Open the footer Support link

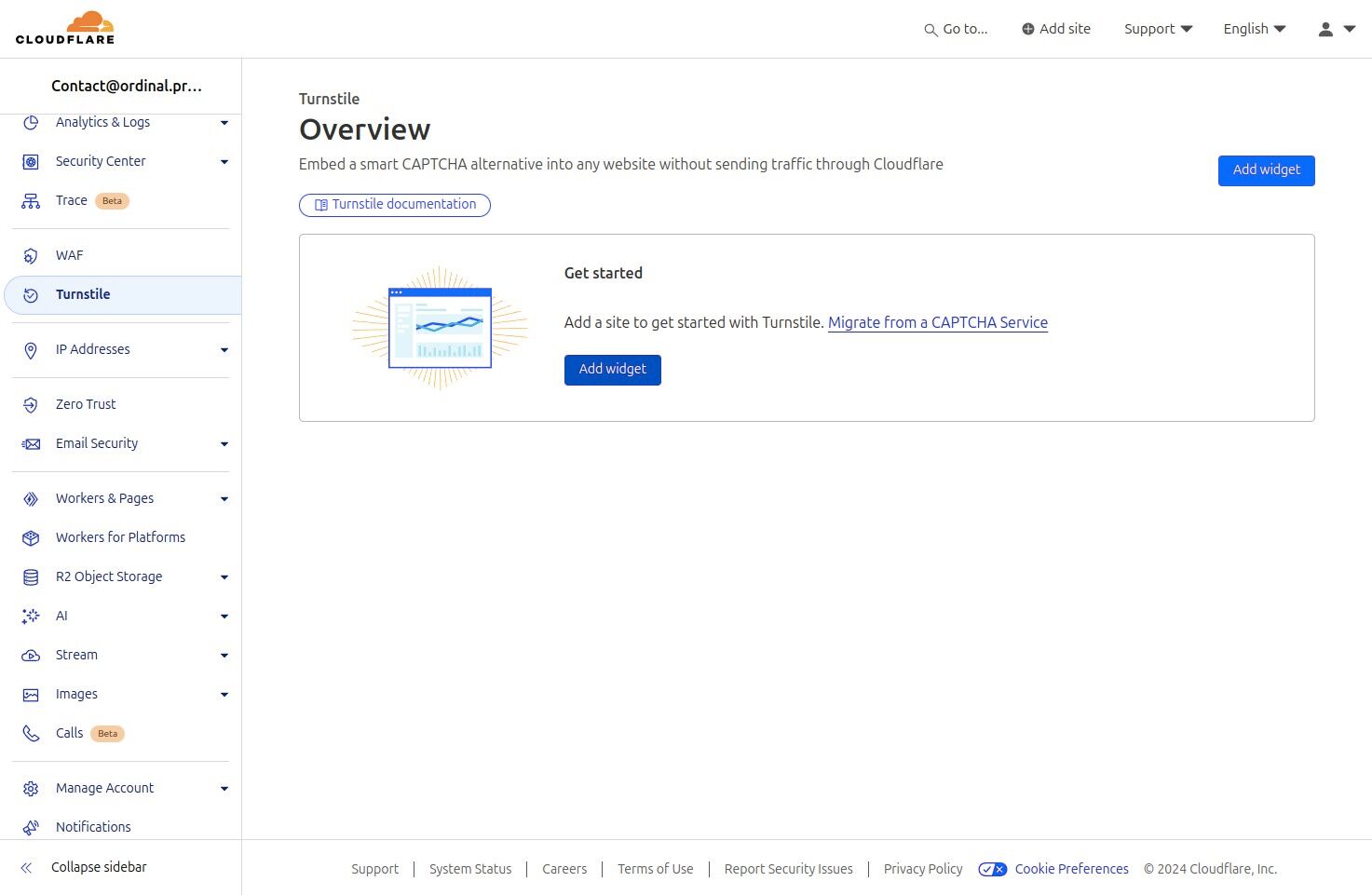click(x=374, y=869)
